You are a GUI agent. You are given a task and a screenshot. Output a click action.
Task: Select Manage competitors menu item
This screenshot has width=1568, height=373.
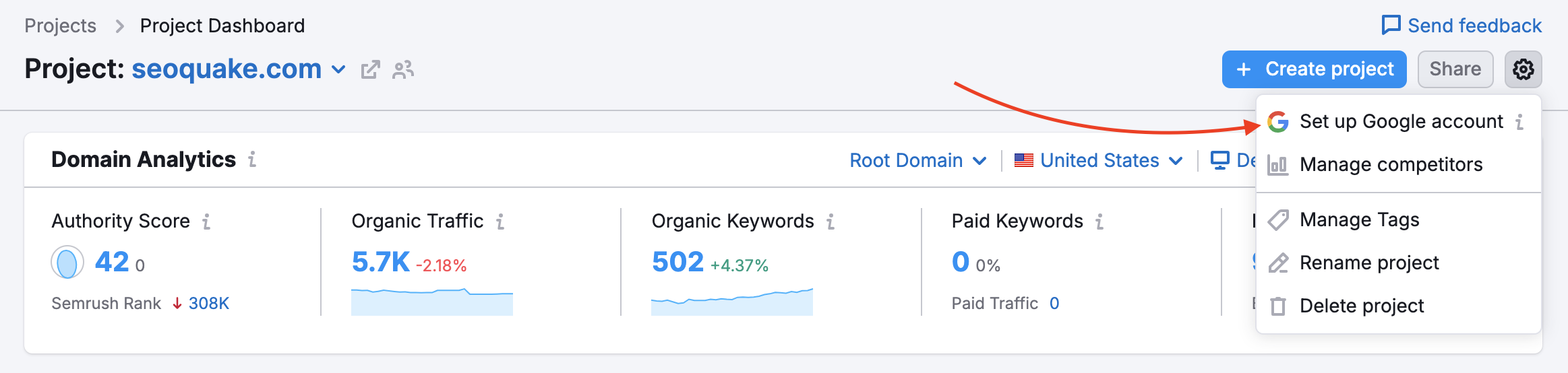coord(1399,165)
